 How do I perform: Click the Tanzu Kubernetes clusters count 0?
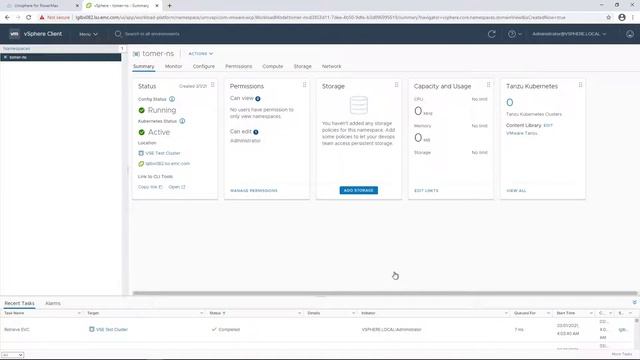click(509, 102)
